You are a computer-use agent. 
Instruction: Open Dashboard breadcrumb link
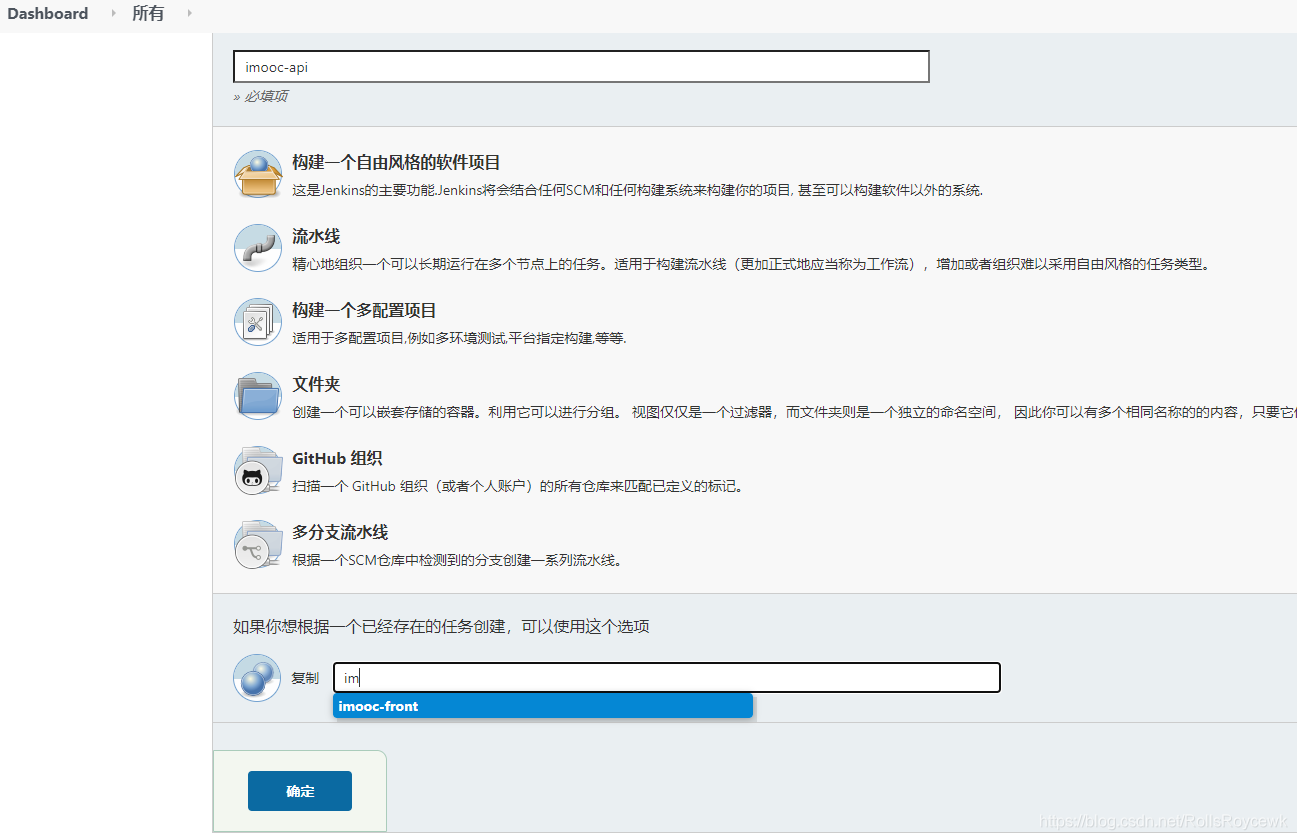tap(48, 14)
